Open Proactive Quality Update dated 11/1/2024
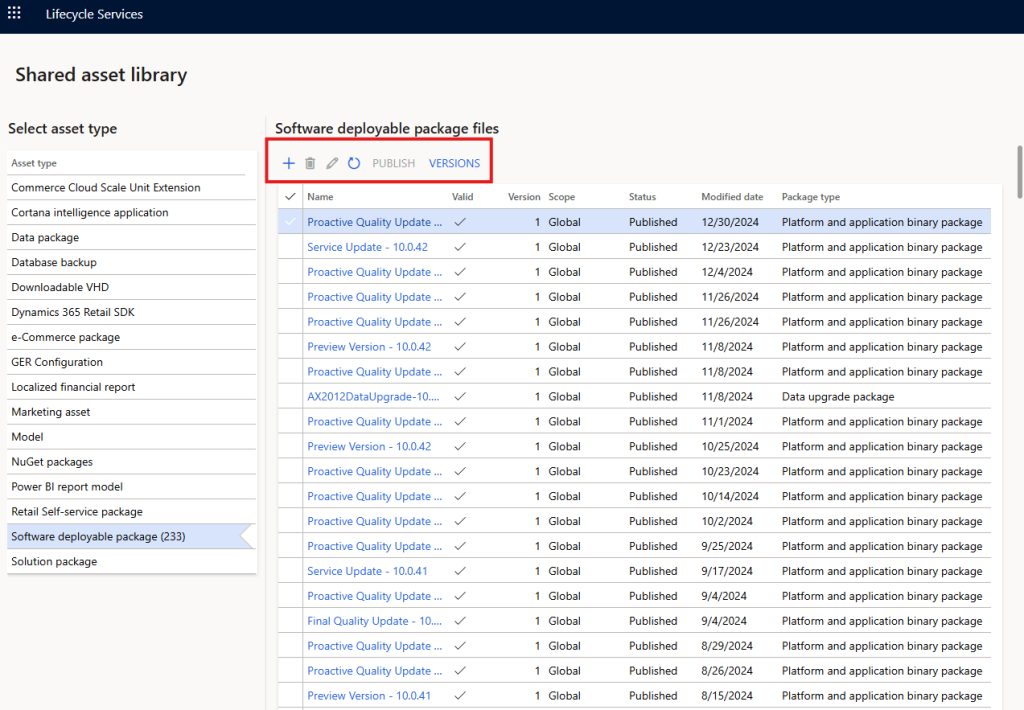The height and width of the screenshot is (710, 1024). point(375,421)
